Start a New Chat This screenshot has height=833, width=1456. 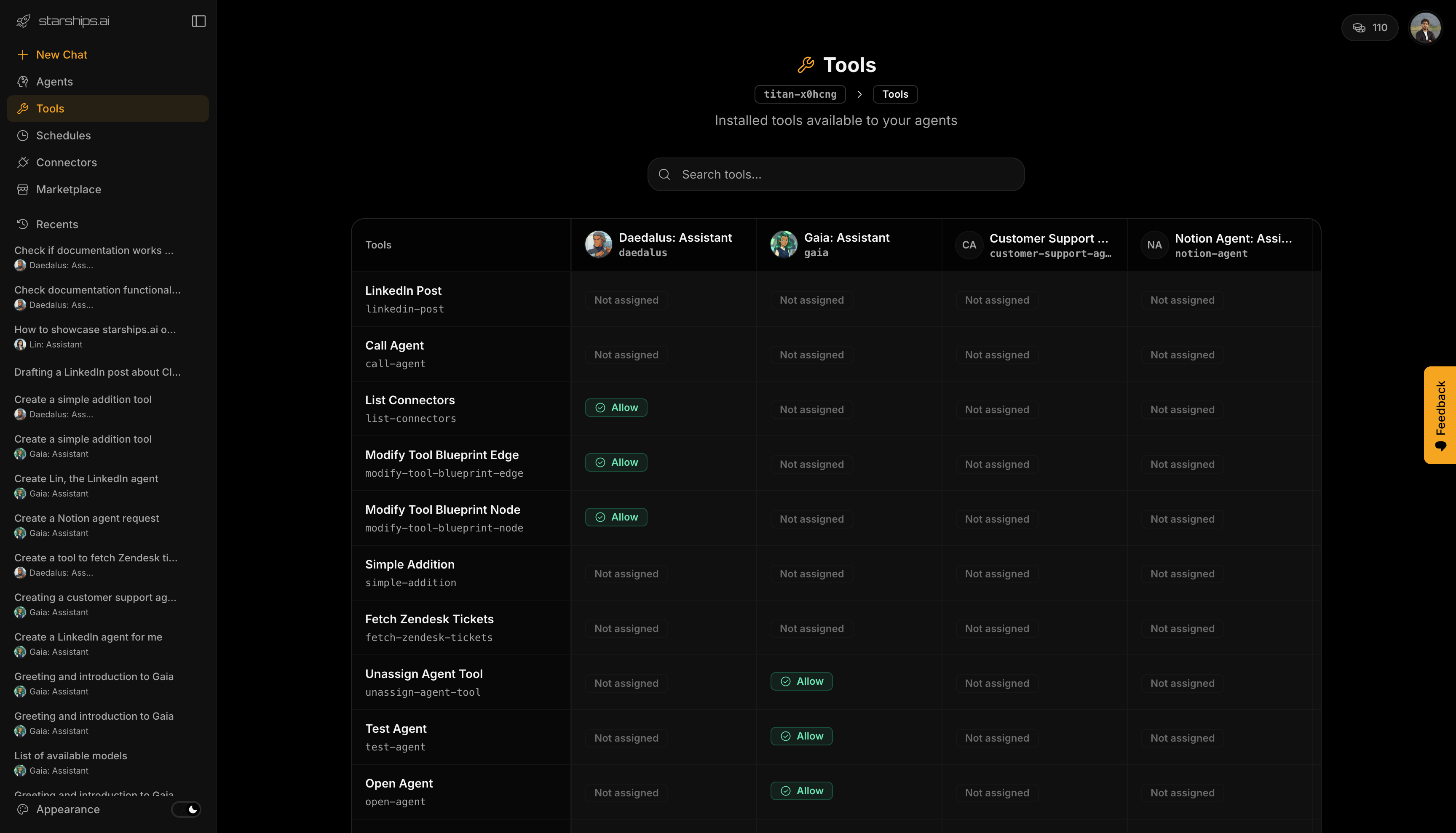61,55
